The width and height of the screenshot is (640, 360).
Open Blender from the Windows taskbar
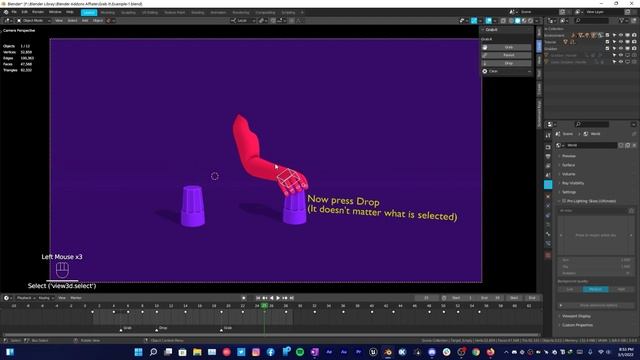(x=388, y=352)
